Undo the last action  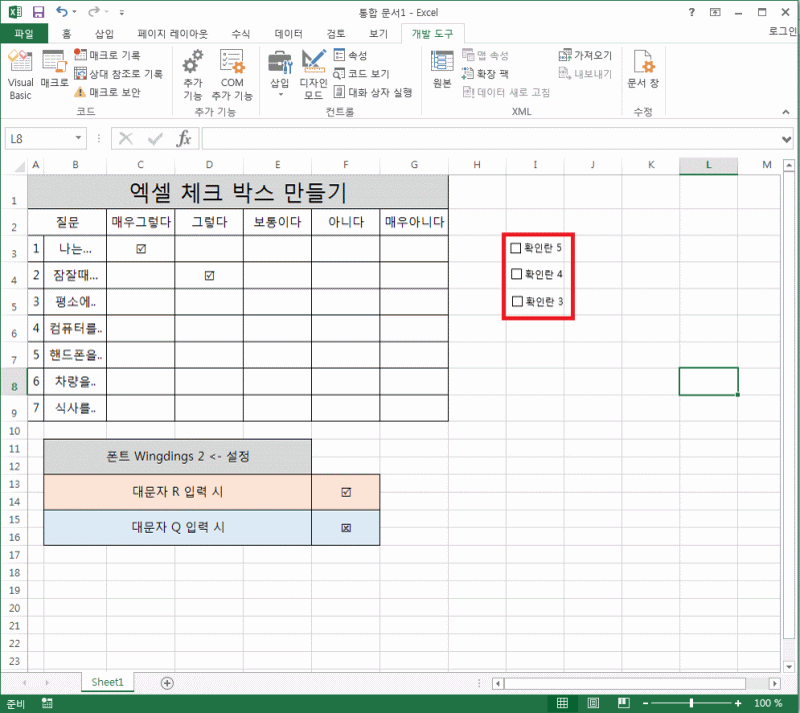coord(62,12)
